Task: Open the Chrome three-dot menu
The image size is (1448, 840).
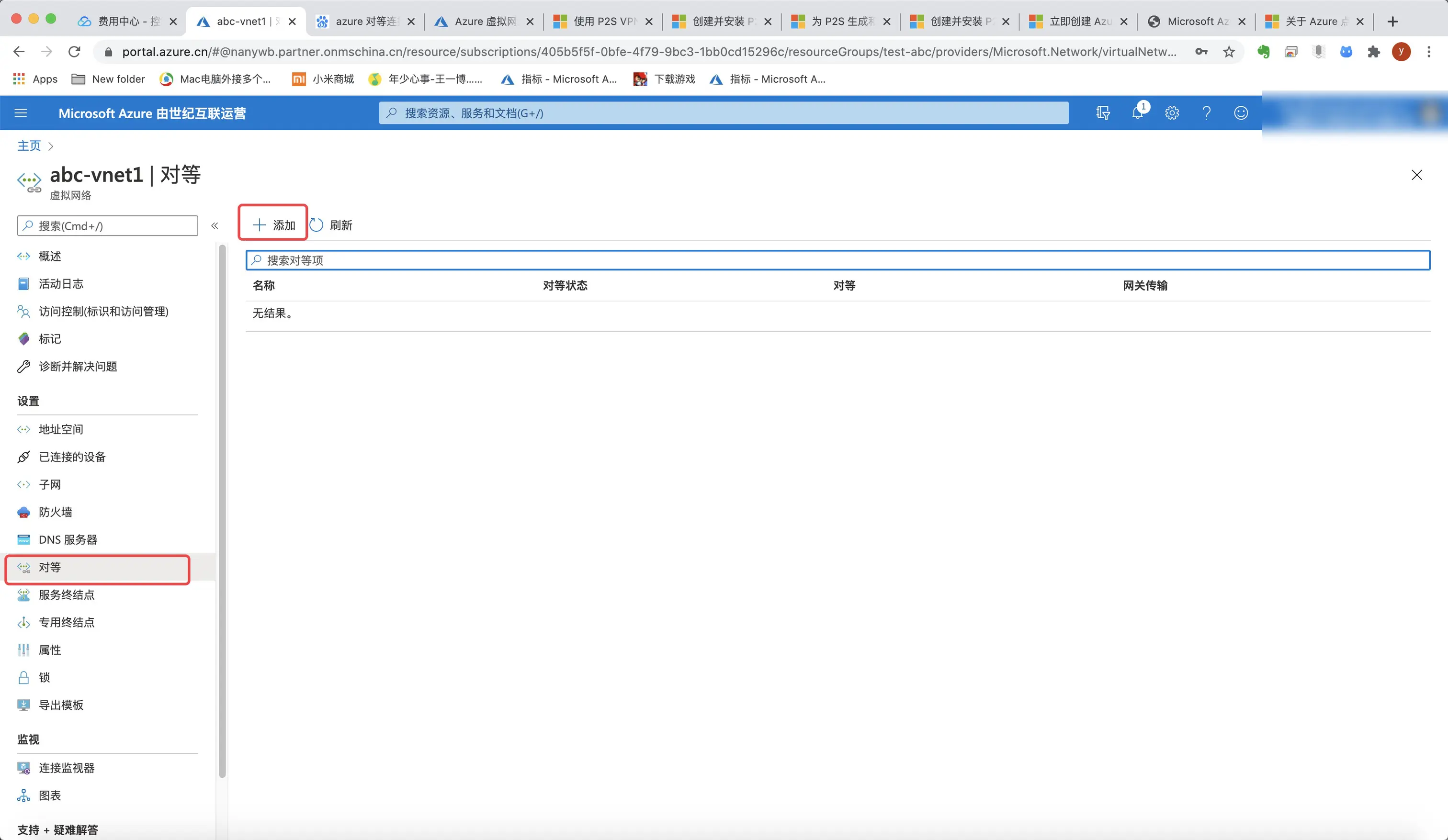Action: click(1428, 52)
